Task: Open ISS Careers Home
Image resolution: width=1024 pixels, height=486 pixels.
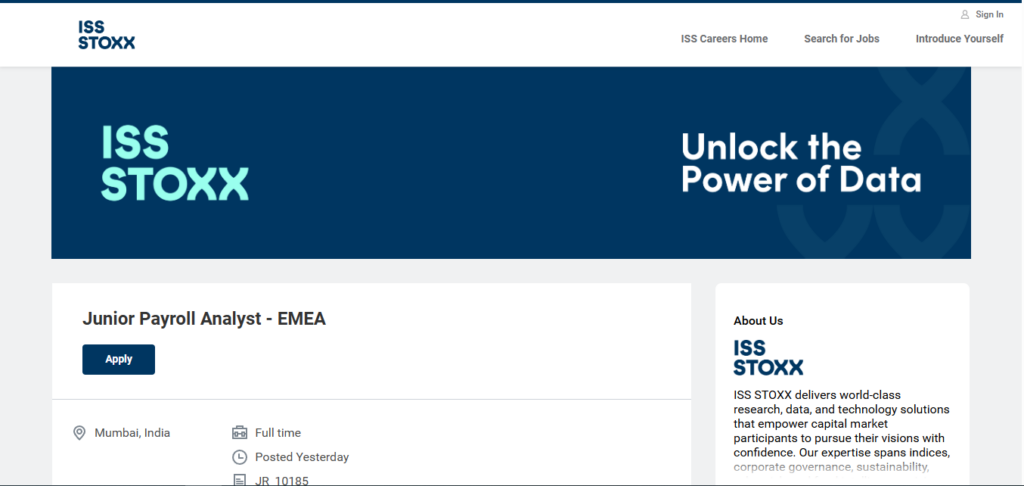Action: [724, 39]
